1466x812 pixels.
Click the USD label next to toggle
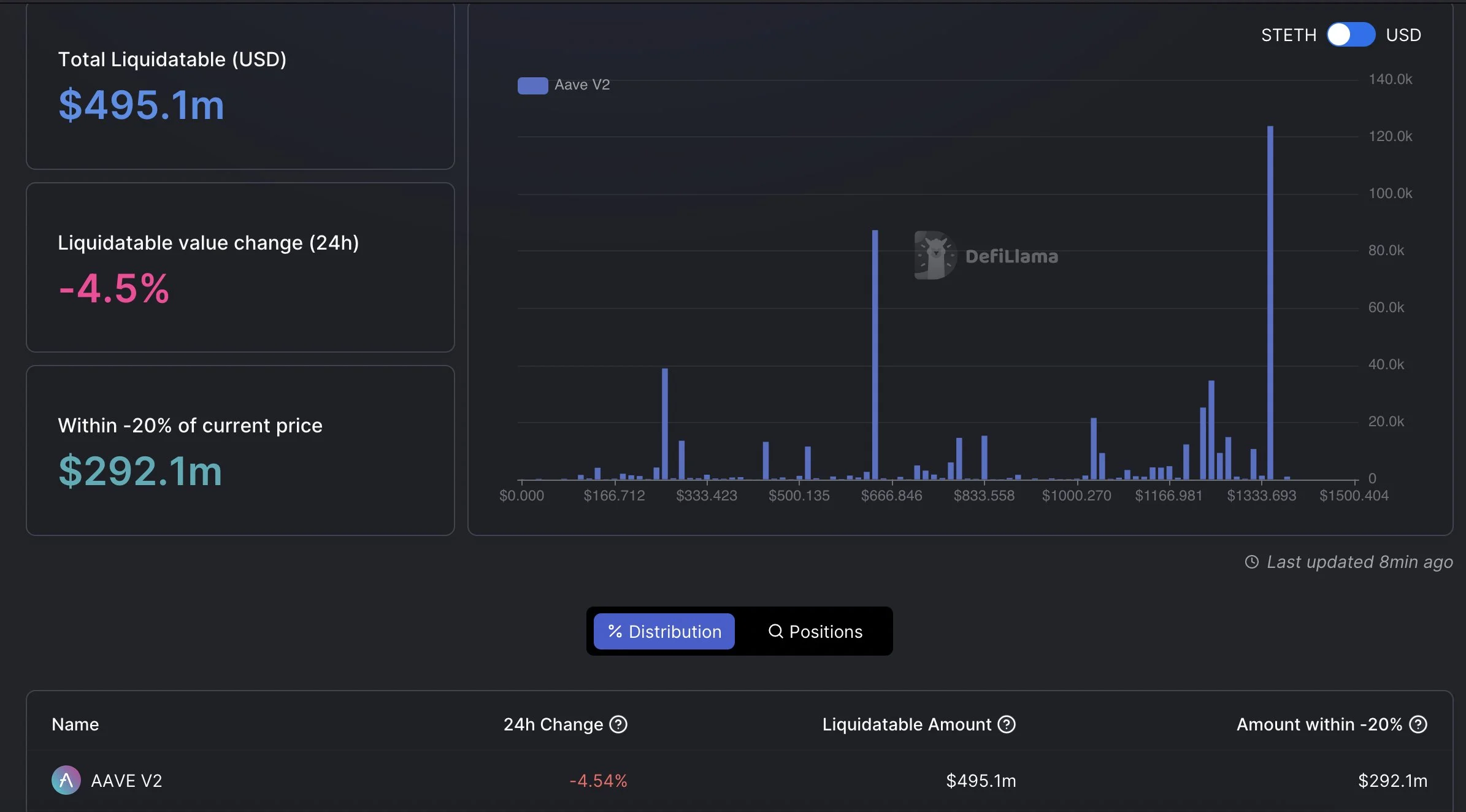1403,35
